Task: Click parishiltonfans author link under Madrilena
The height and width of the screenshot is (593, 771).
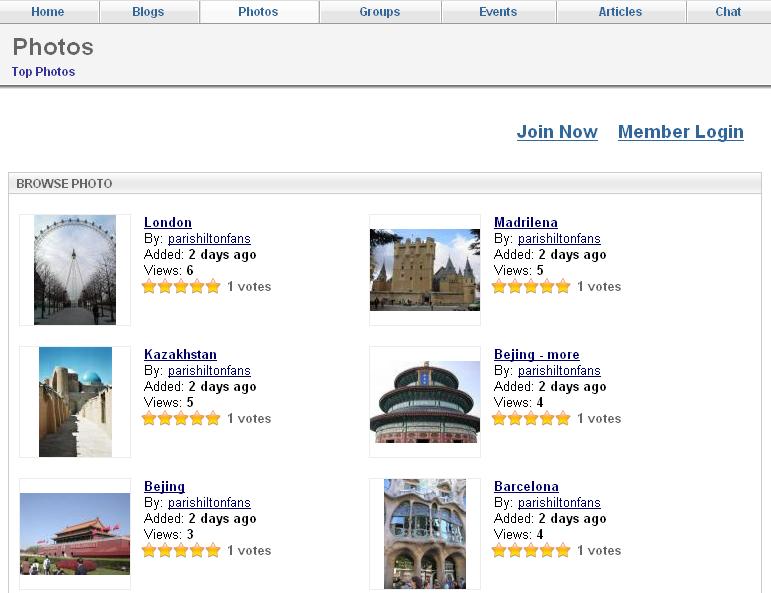Action: 559,239
